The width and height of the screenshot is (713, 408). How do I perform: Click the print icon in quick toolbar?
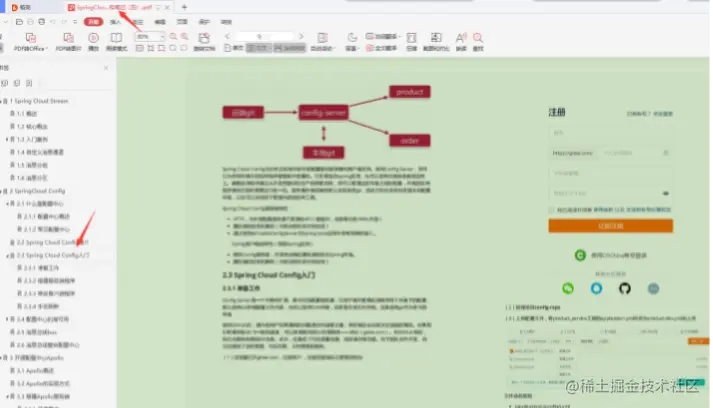(x=41, y=22)
